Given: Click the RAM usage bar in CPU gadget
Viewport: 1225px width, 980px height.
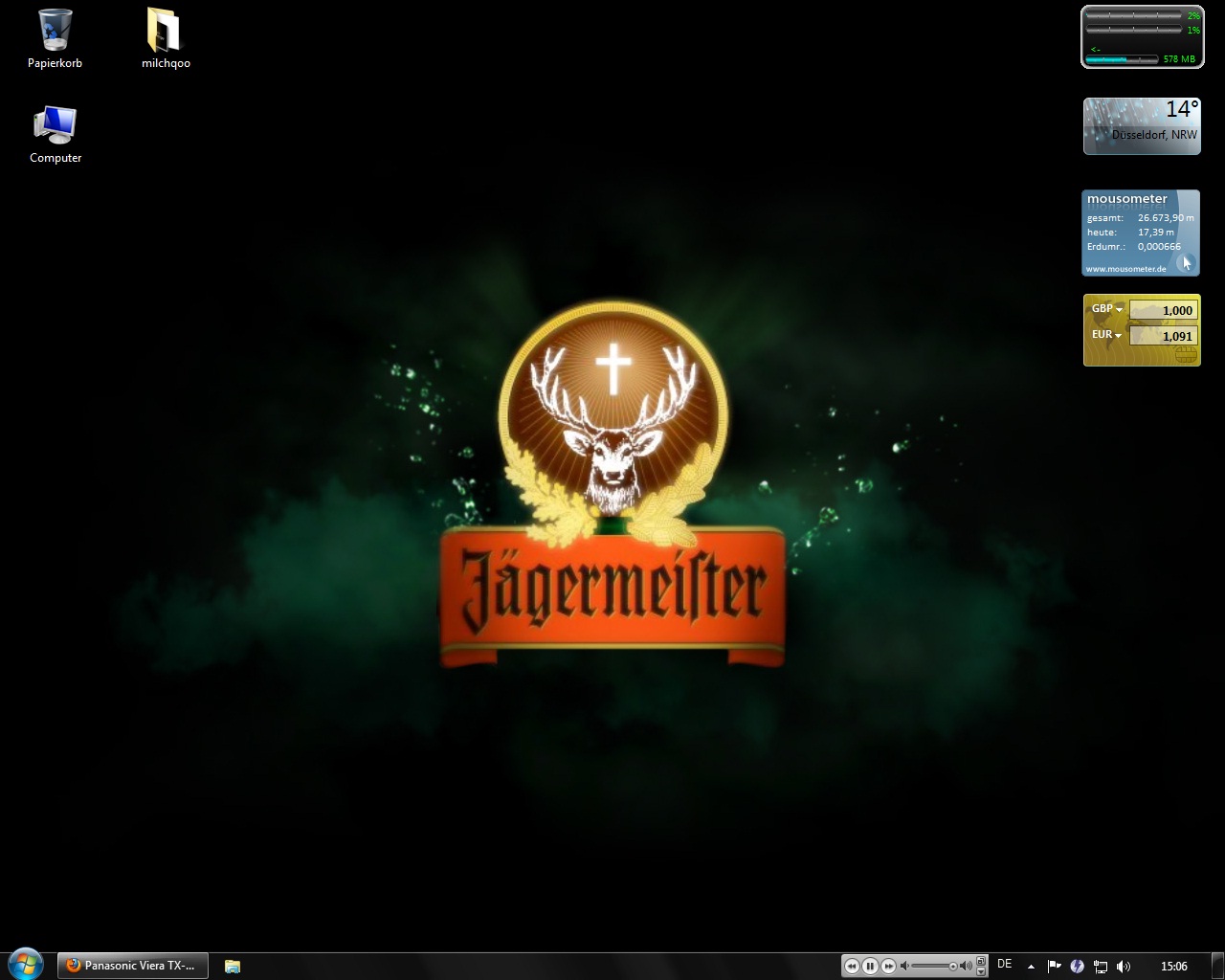Looking at the screenshot, I should click(1122, 59).
